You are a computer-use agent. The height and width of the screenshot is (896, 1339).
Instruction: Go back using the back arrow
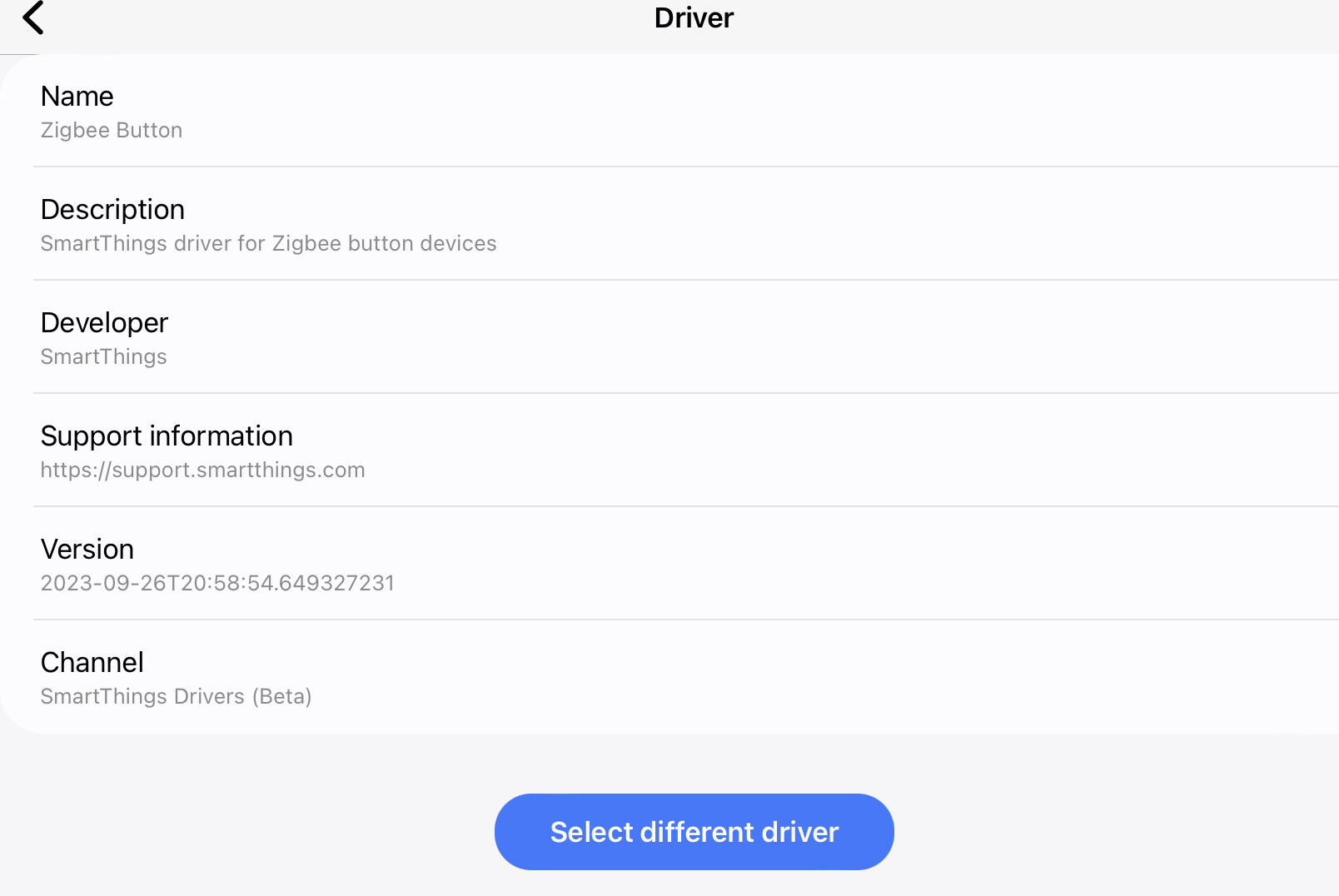(x=33, y=17)
